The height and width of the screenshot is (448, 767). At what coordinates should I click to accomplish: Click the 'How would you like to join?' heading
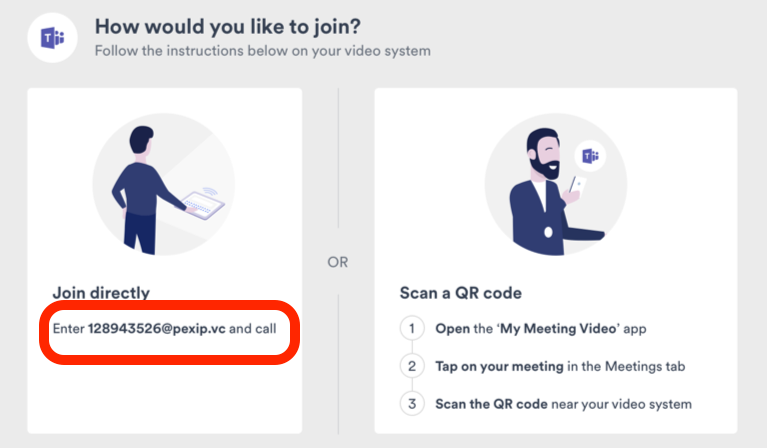tap(229, 25)
